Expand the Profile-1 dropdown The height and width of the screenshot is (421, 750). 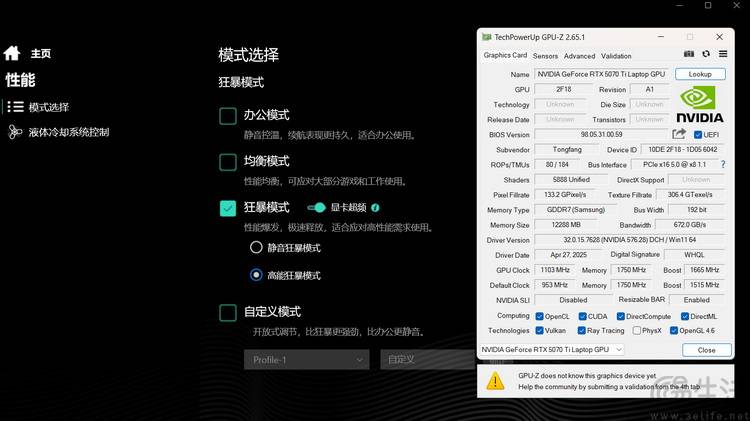307,360
